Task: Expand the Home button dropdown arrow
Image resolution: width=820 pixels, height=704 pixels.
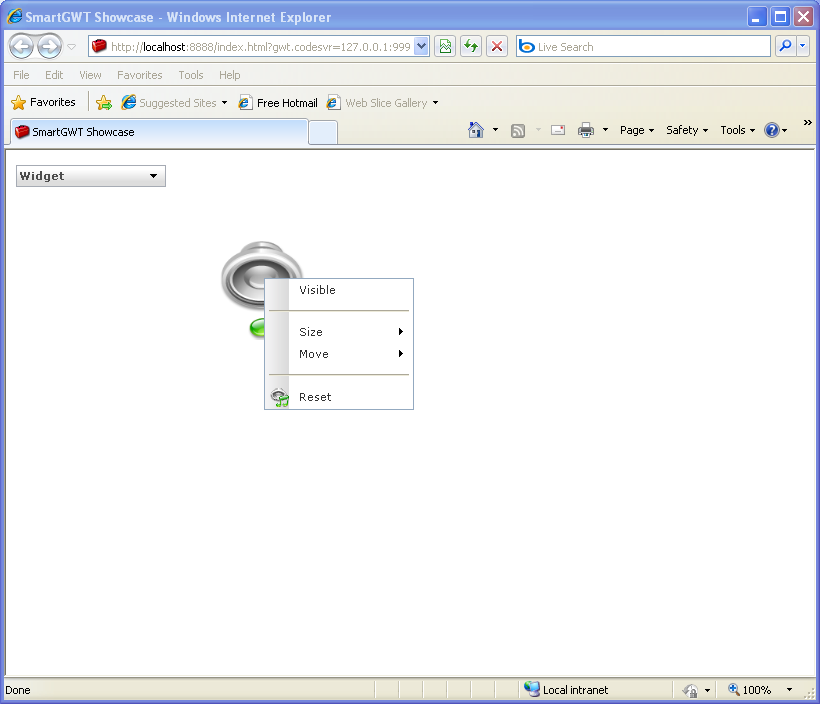Action: (x=495, y=130)
